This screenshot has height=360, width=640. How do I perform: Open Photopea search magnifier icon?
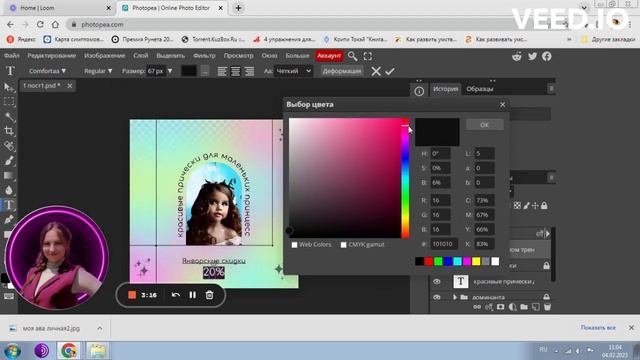click(x=353, y=56)
